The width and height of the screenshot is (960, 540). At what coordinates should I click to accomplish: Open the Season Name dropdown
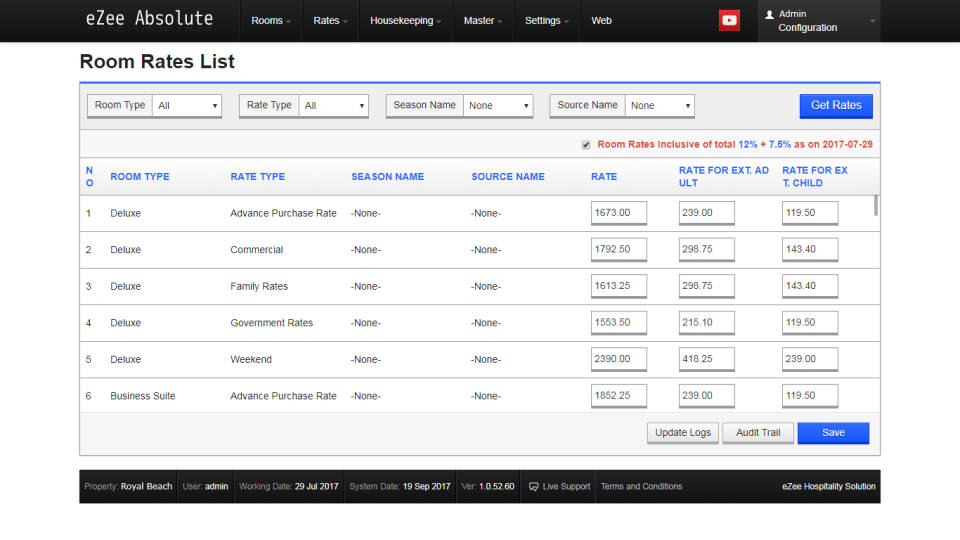coord(498,106)
